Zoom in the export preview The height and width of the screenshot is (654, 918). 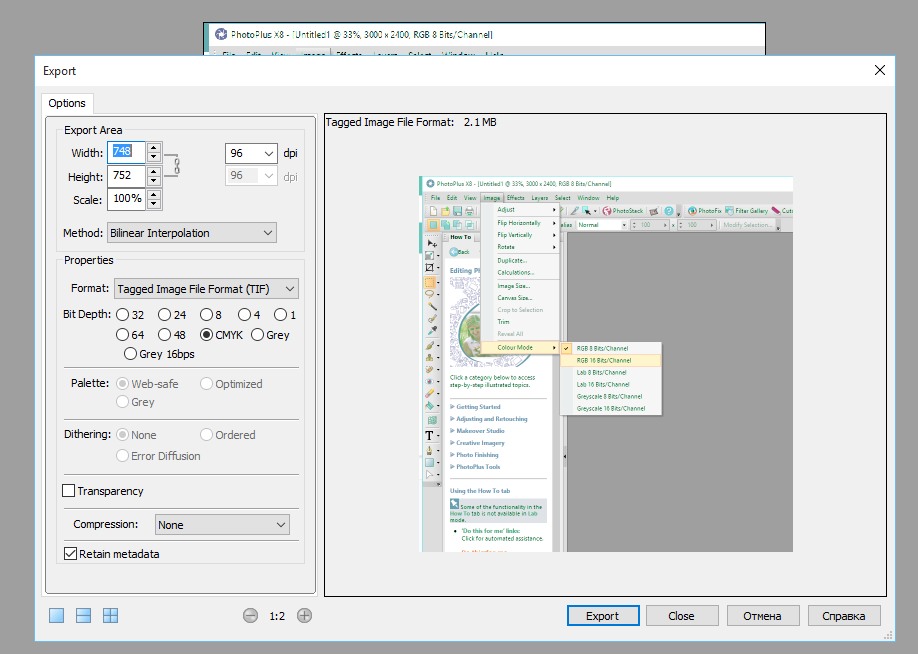(304, 615)
